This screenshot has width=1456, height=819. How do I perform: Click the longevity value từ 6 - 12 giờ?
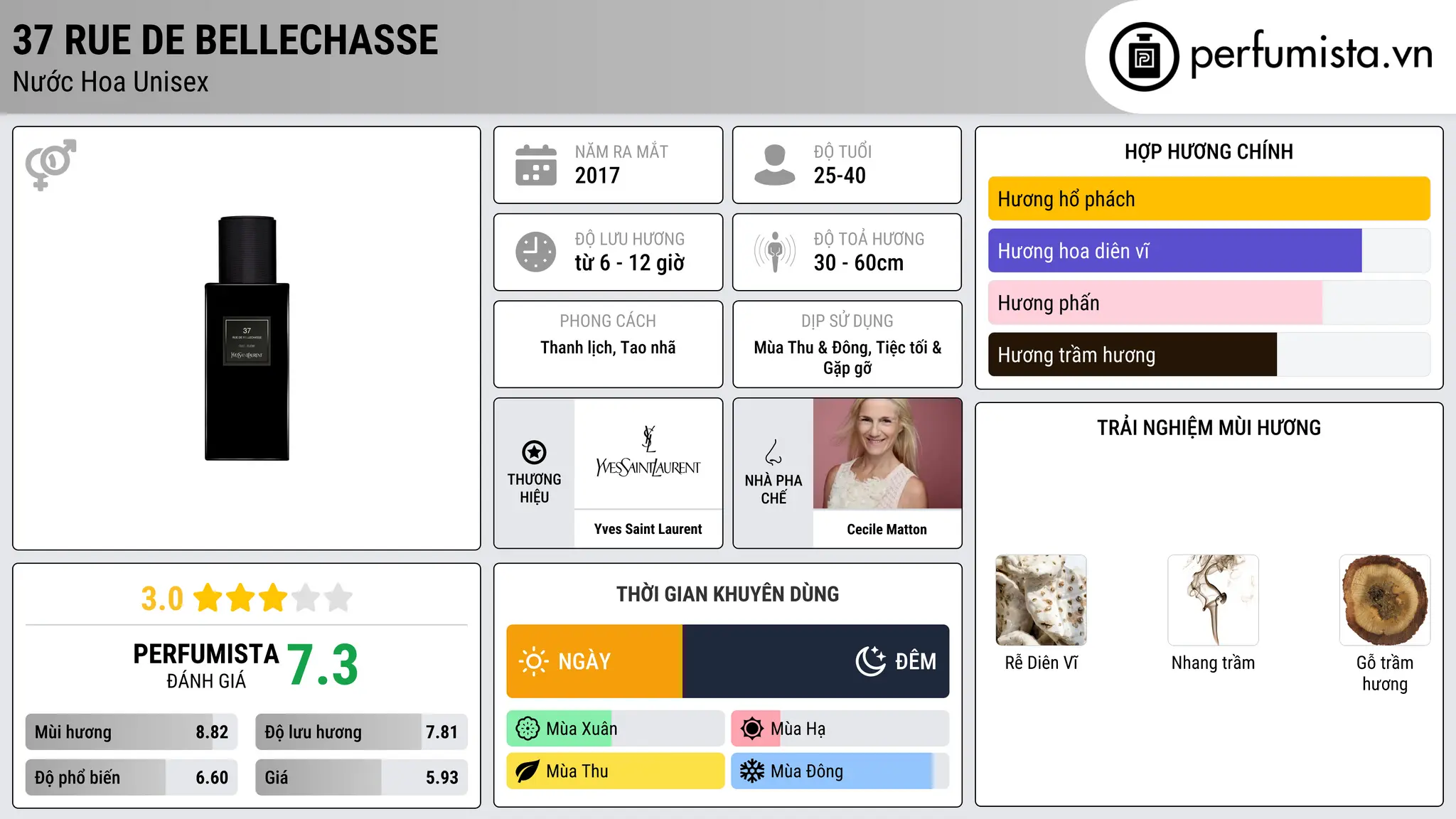tap(629, 263)
